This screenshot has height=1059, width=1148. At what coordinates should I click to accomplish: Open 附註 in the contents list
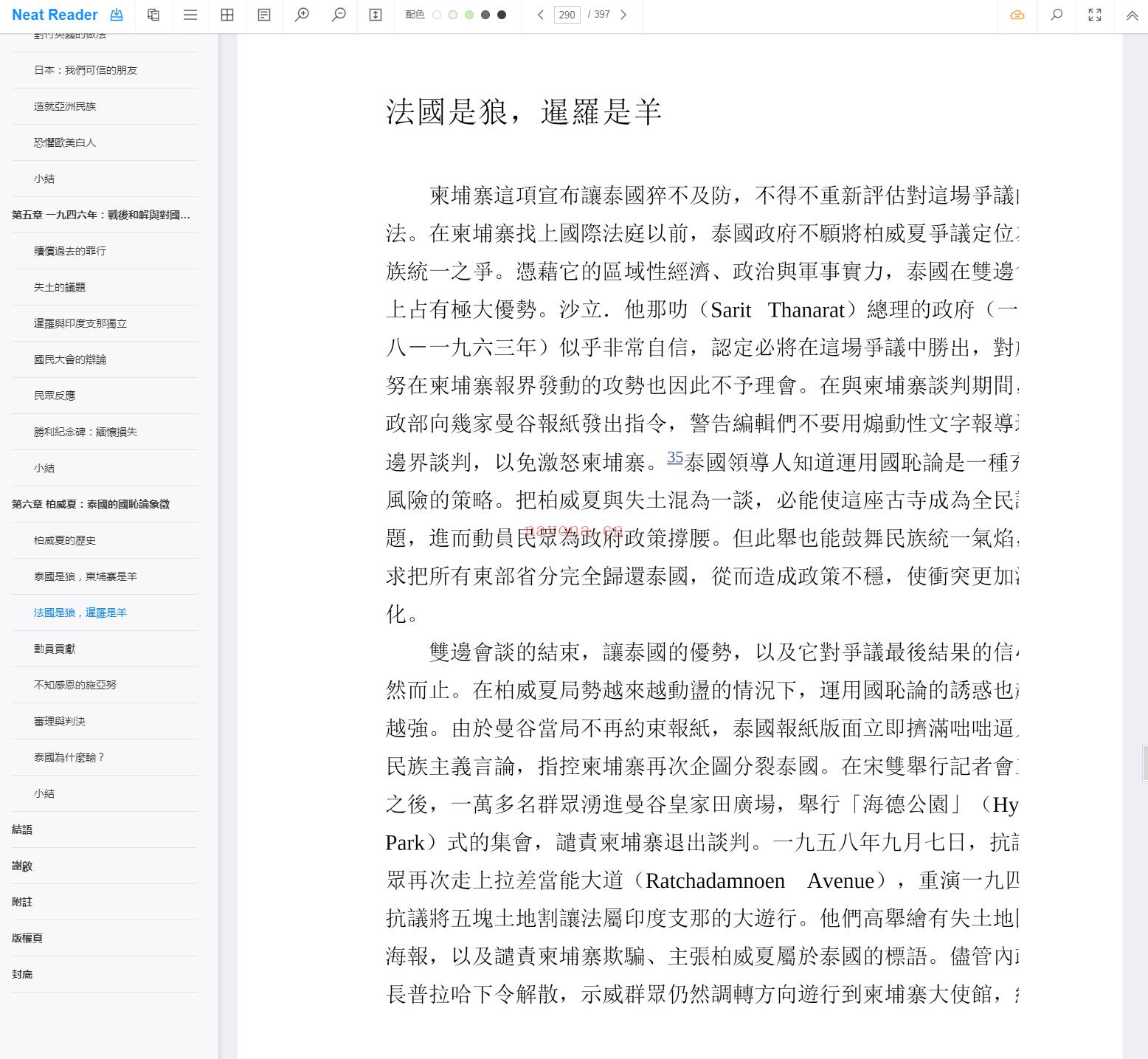22,902
